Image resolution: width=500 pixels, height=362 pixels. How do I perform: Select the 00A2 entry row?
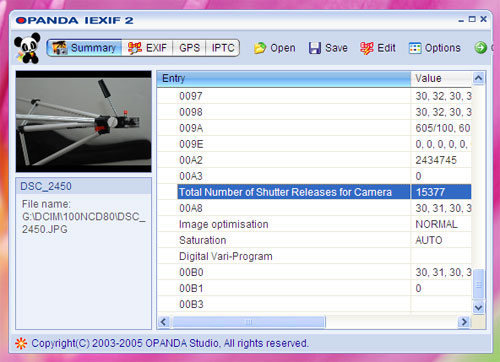(x=314, y=160)
